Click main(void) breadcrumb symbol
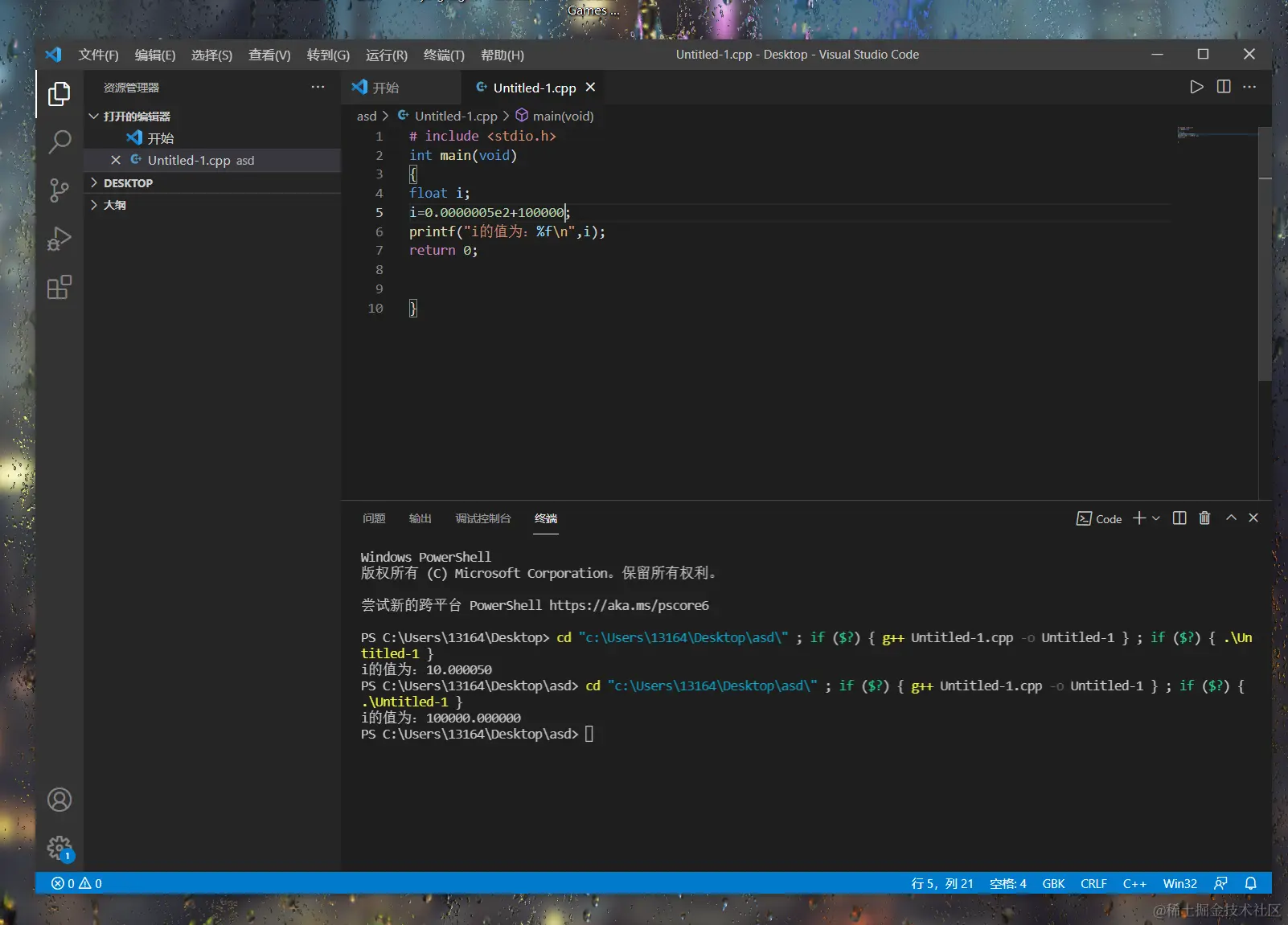 (x=555, y=117)
